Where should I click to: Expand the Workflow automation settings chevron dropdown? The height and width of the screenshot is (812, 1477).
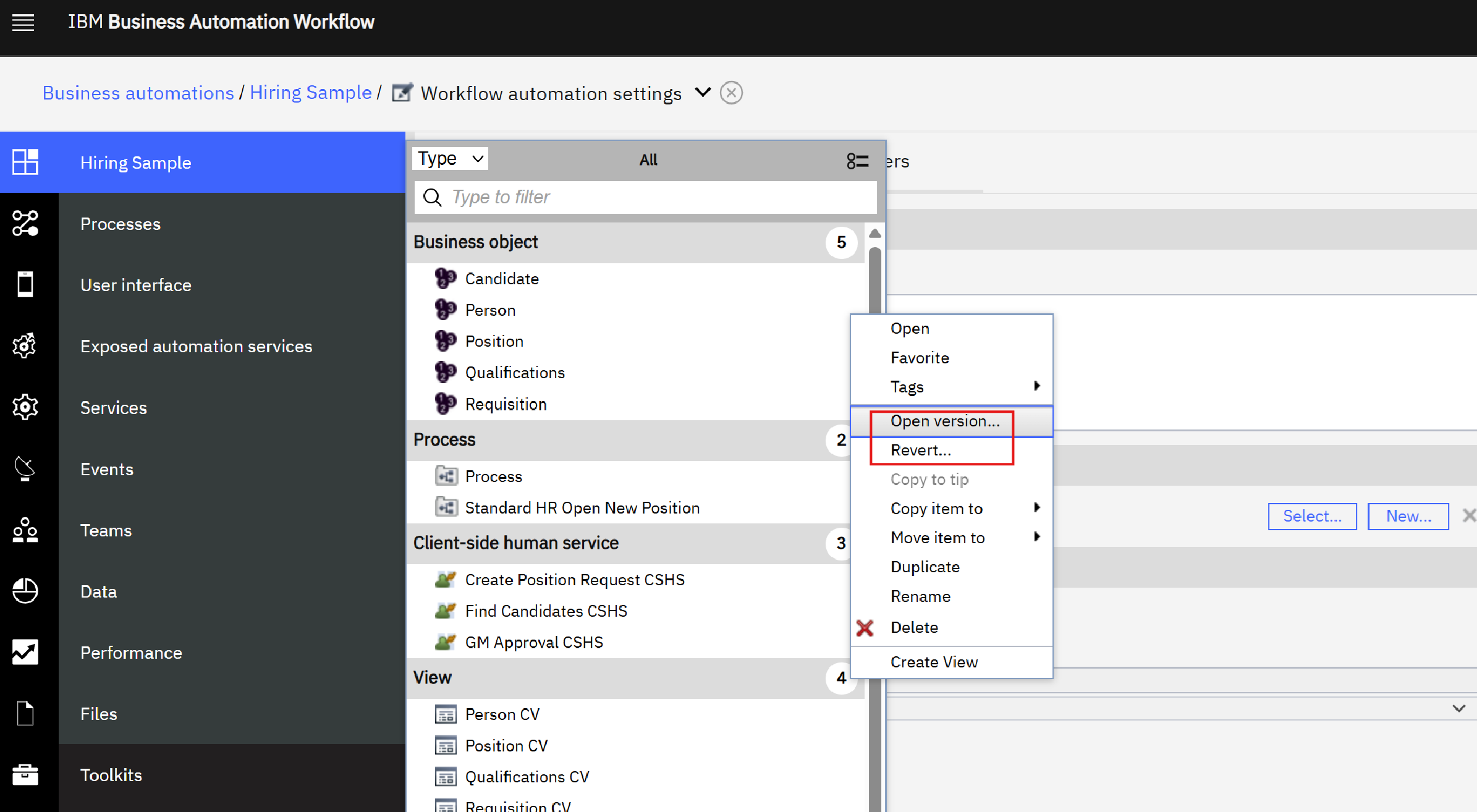[x=703, y=93]
